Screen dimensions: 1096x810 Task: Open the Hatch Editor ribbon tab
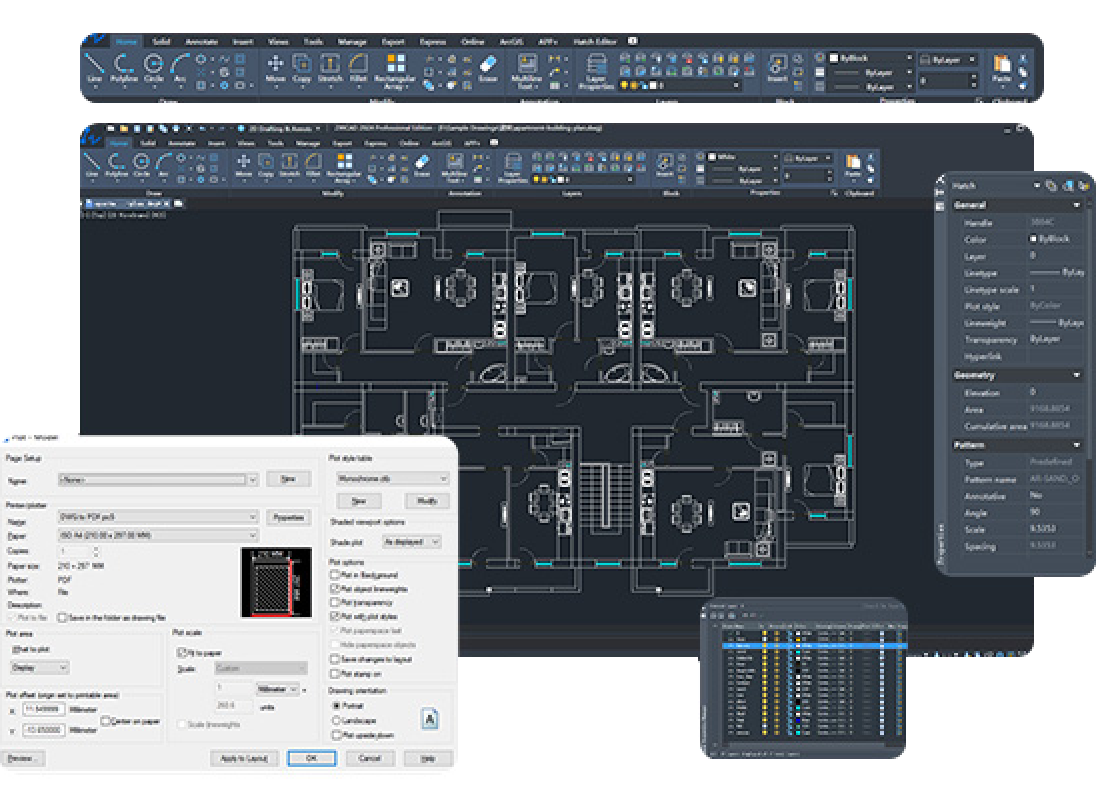tap(595, 42)
